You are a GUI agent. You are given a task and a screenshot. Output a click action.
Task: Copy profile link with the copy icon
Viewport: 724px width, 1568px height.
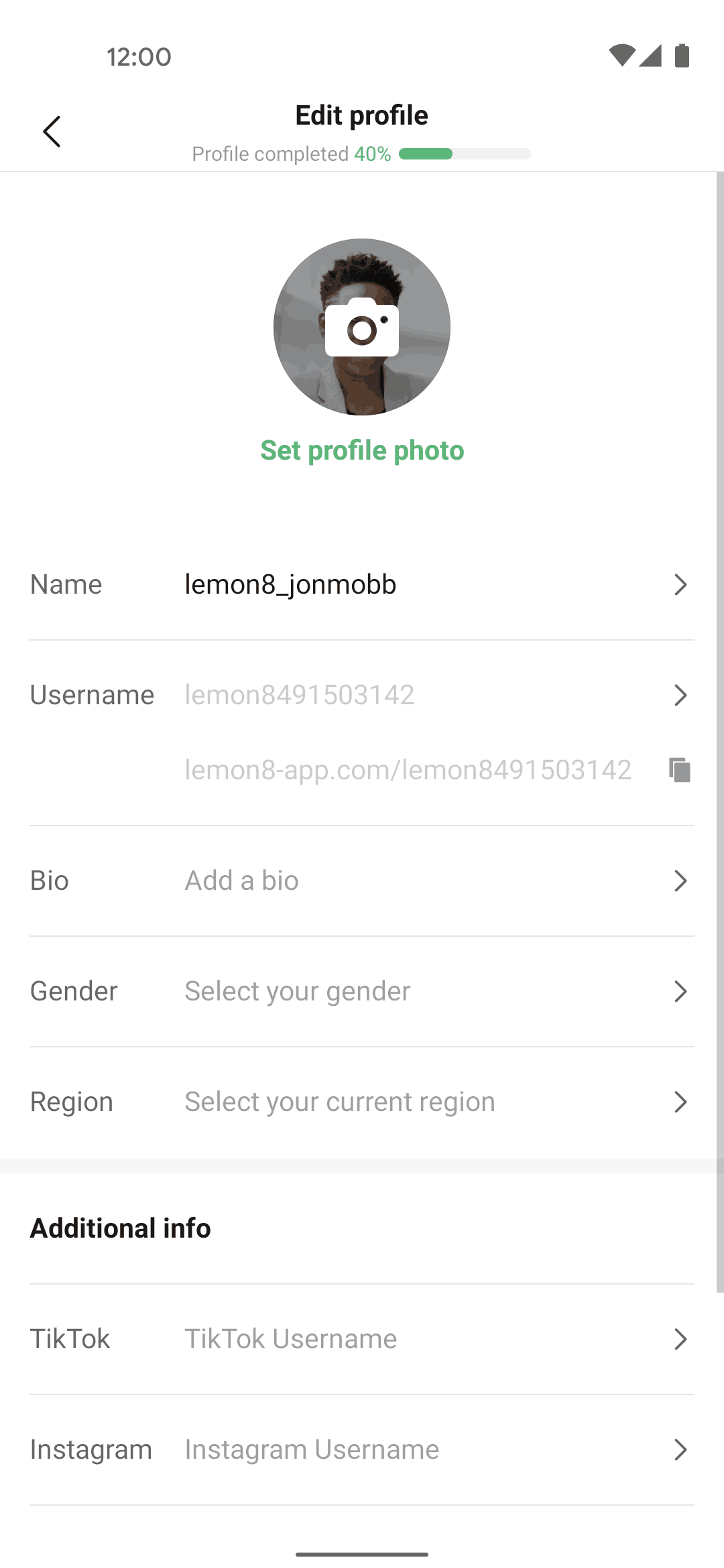(x=680, y=769)
